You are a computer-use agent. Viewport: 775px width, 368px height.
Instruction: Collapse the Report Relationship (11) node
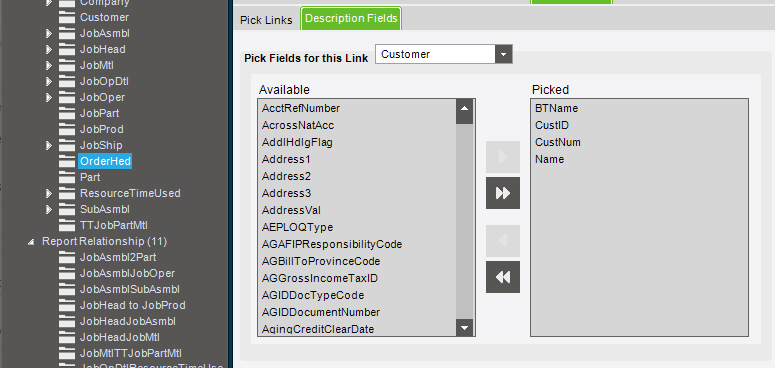(x=32, y=242)
